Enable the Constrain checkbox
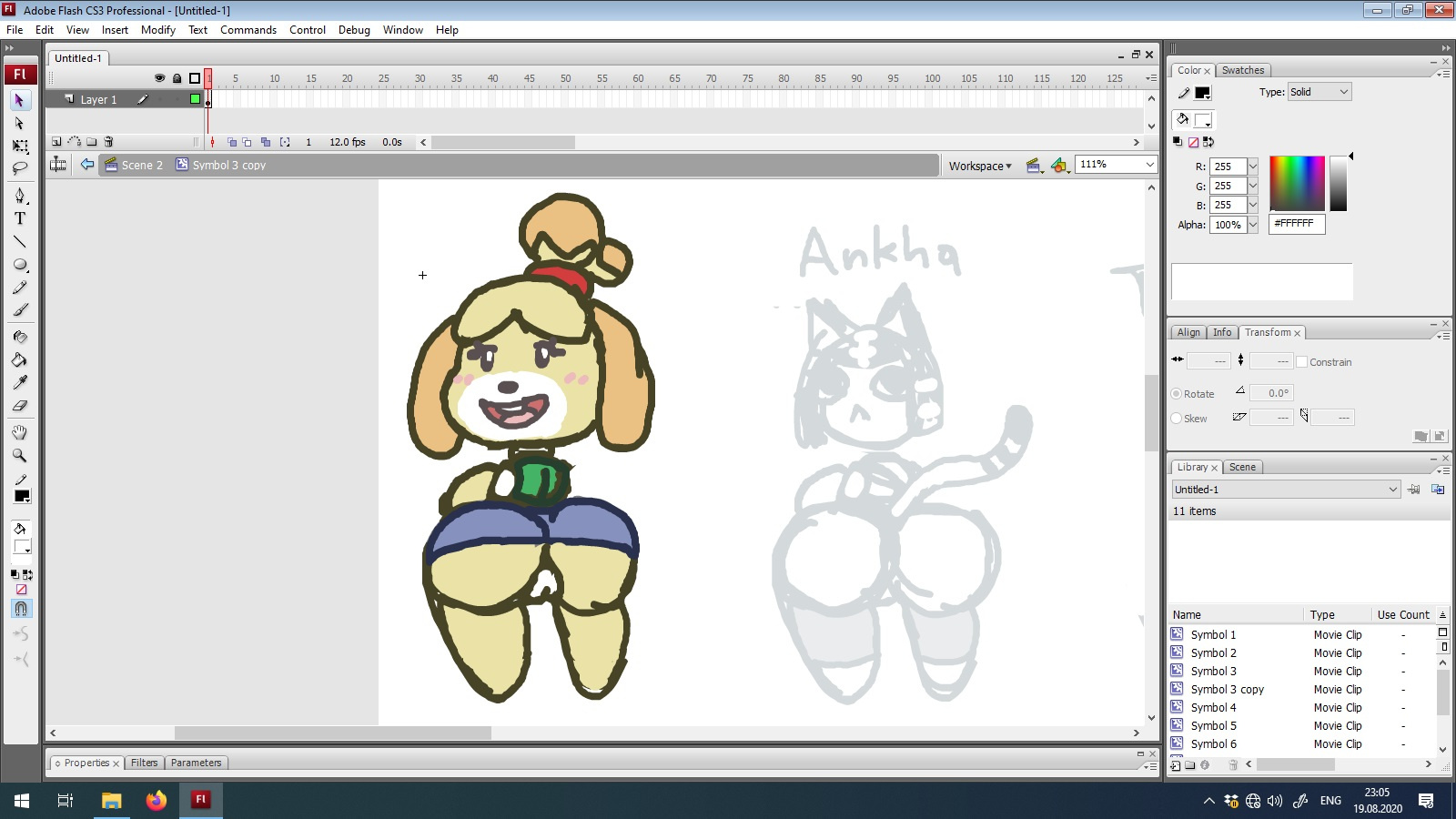This screenshot has width=1456, height=819. [1302, 362]
